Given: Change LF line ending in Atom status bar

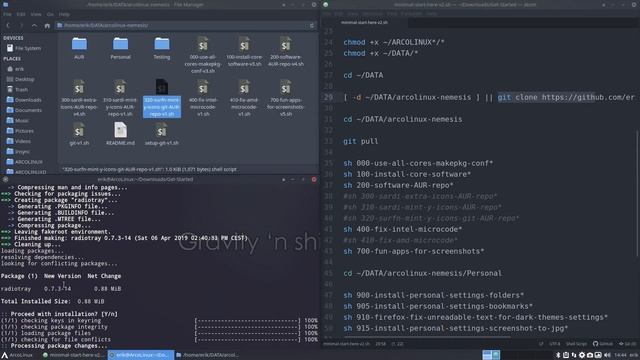Looking at the screenshot, I should [541, 344].
